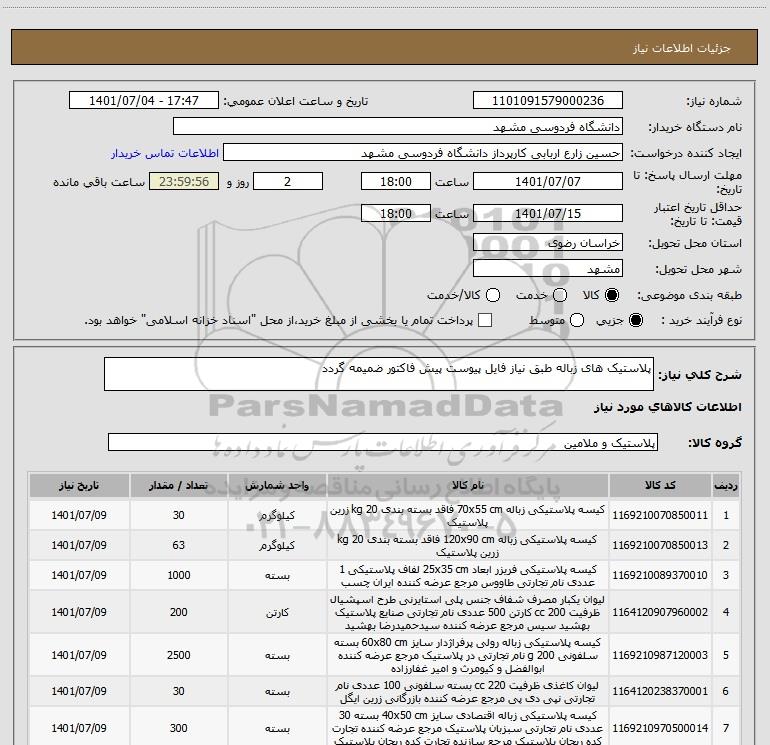Click the quantity 2500 cell in row 5
This screenshot has width=770, height=745.
coord(179,655)
